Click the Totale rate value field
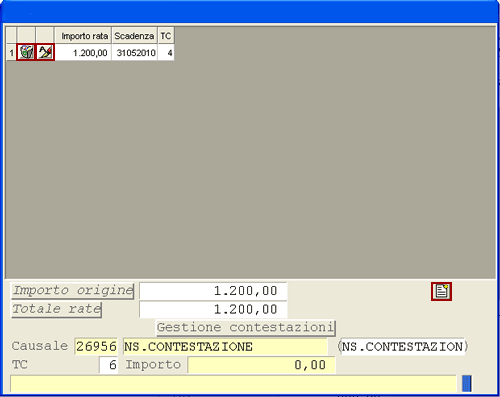Screen dimensions: 500x397 coord(213,309)
